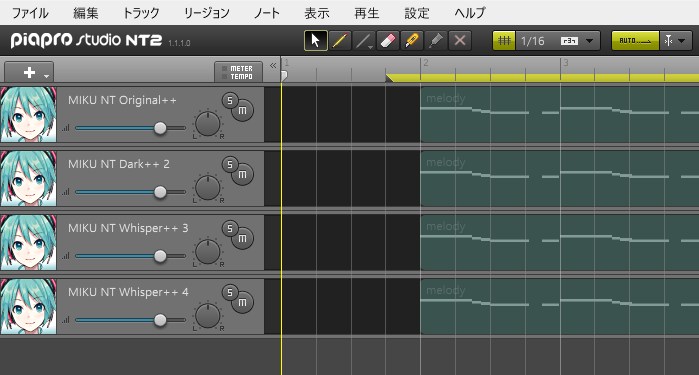Click the MIKU NT Dark++ 2 avatar thumbnail

click(x=29, y=178)
